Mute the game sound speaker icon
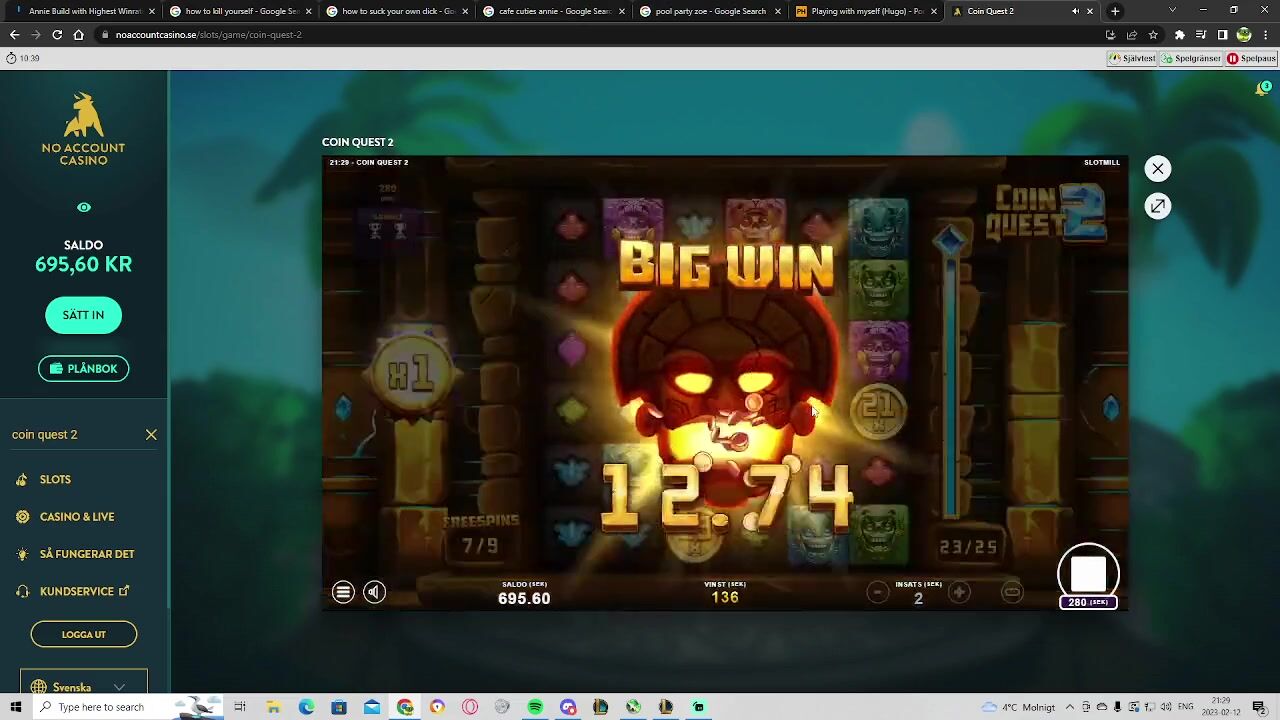Image resolution: width=1280 pixels, height=720 pixels. (x=374, y=593)
